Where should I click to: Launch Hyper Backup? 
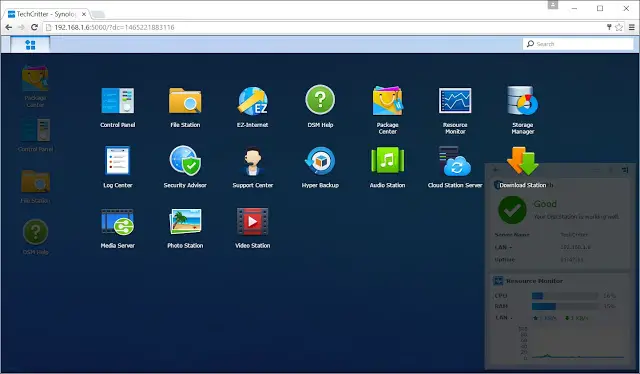pyautogui.click(x=320, y=167)
